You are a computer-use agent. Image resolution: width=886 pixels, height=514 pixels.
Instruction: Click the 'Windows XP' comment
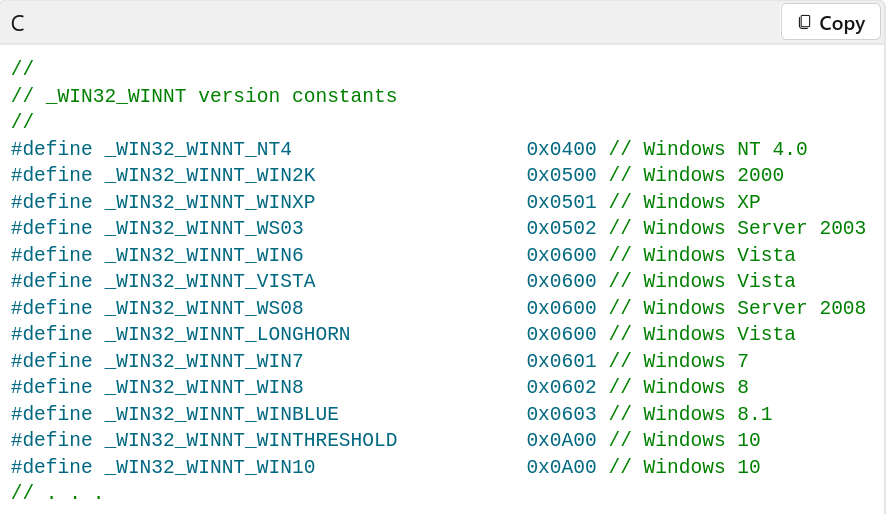(685, 202)
